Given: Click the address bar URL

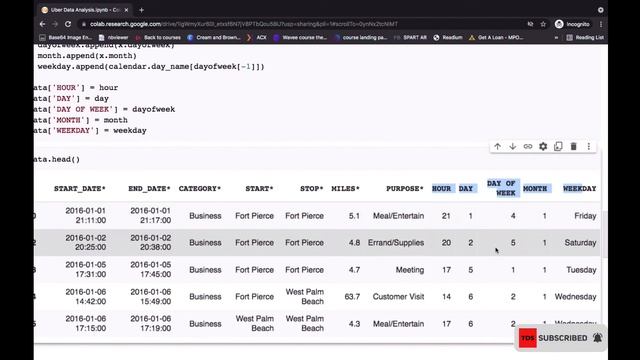Looking at the screenshot, I should click(x=244, y=24).
